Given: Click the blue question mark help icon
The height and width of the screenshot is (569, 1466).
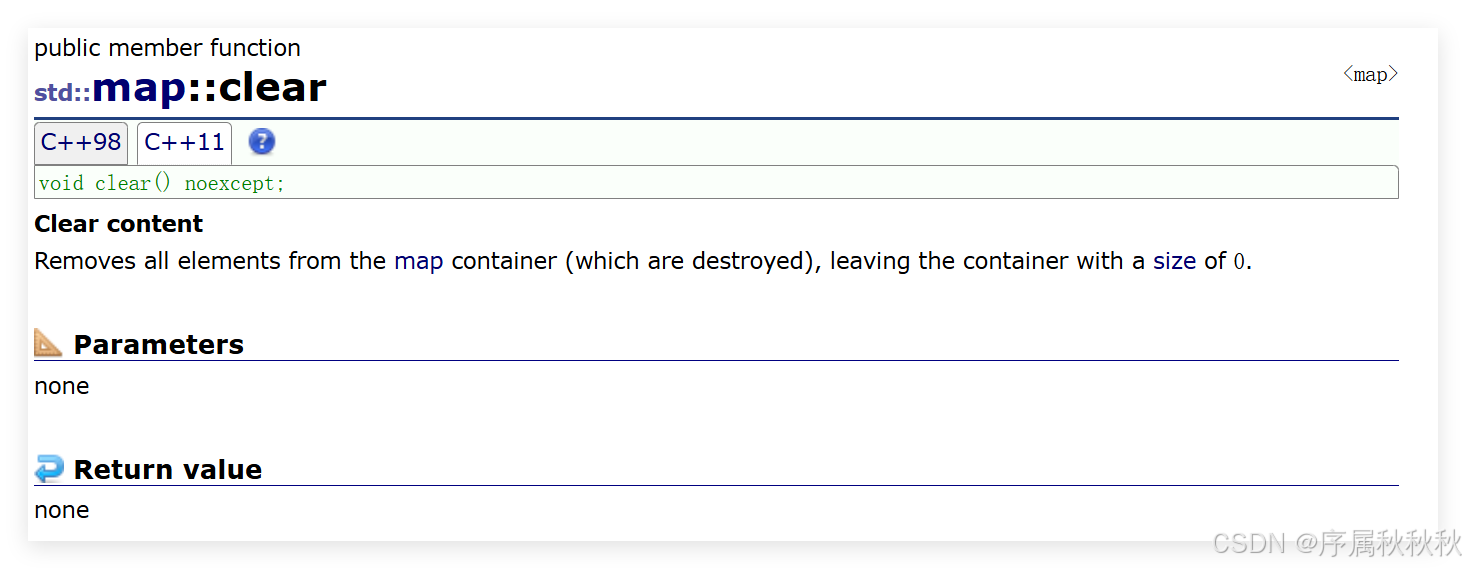Looking at the screenshot, I should click(261, 142).
